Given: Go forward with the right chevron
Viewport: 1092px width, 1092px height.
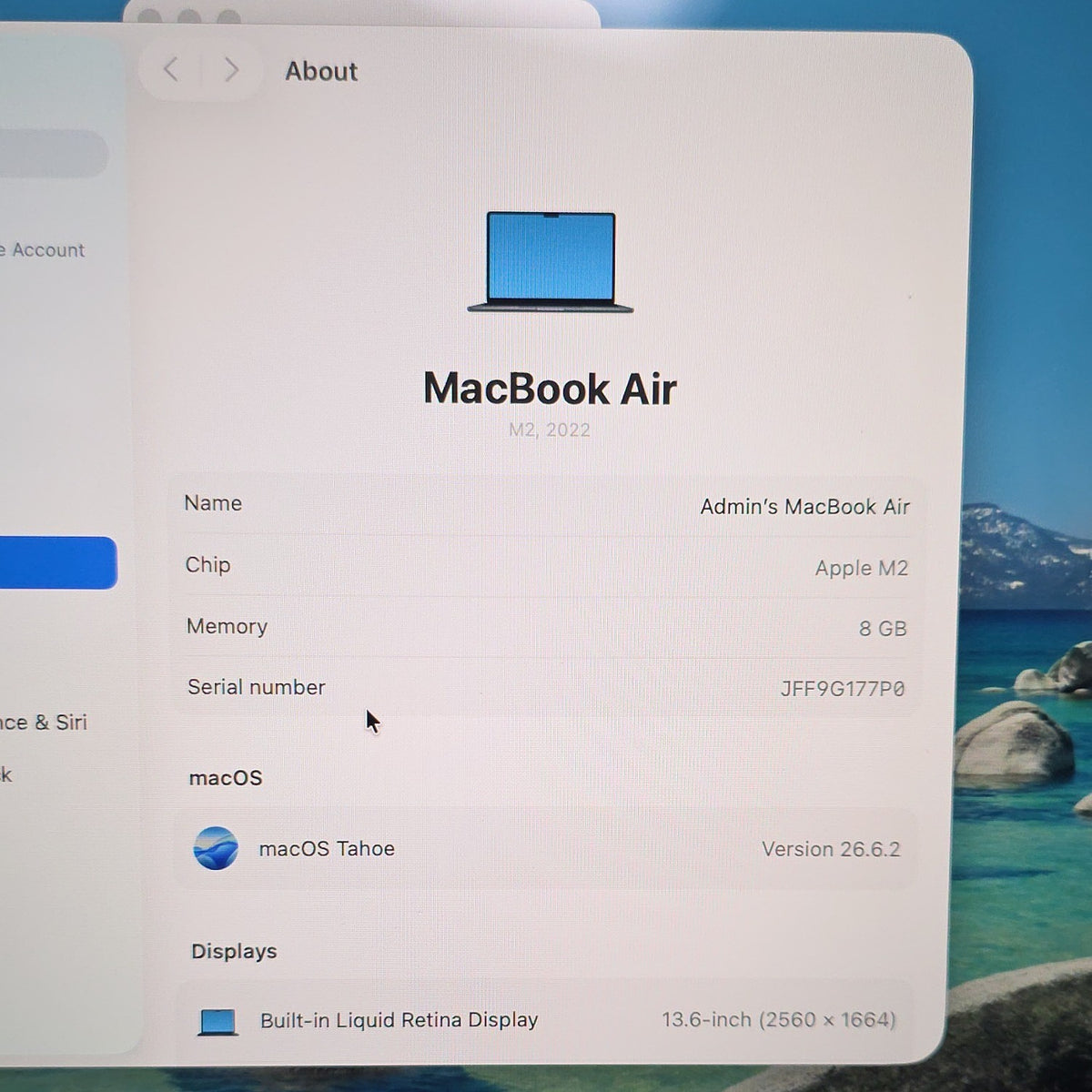Looking at the screenshot, I should coord(231,69).
